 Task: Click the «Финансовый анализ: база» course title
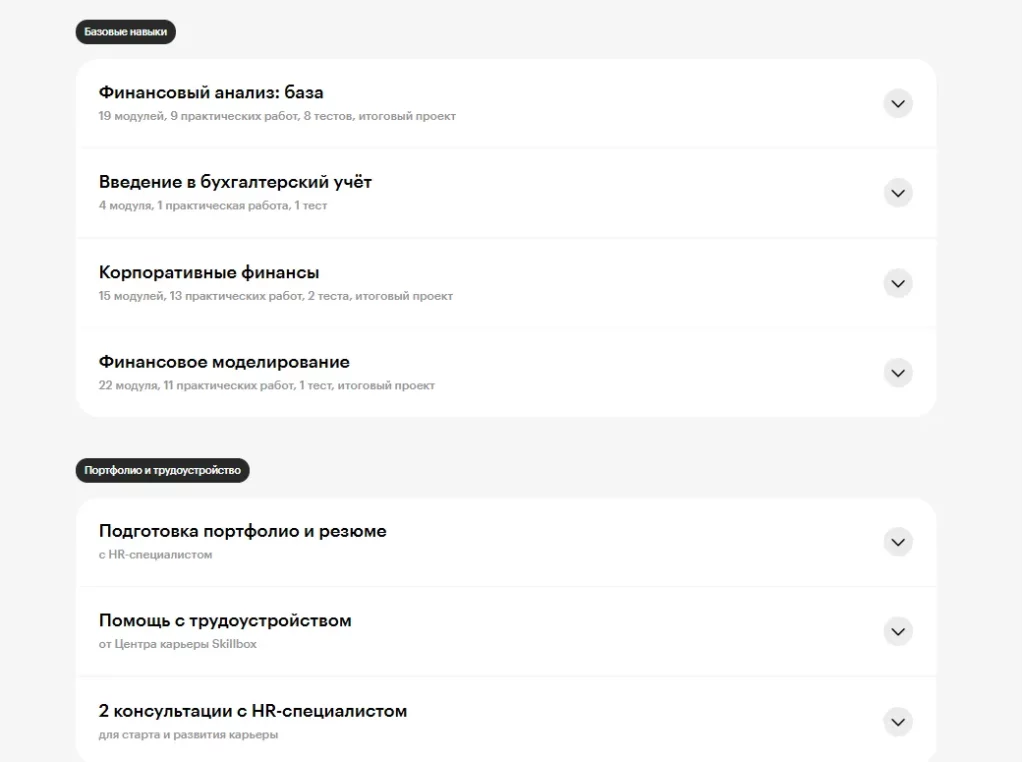tap(209, 91)
